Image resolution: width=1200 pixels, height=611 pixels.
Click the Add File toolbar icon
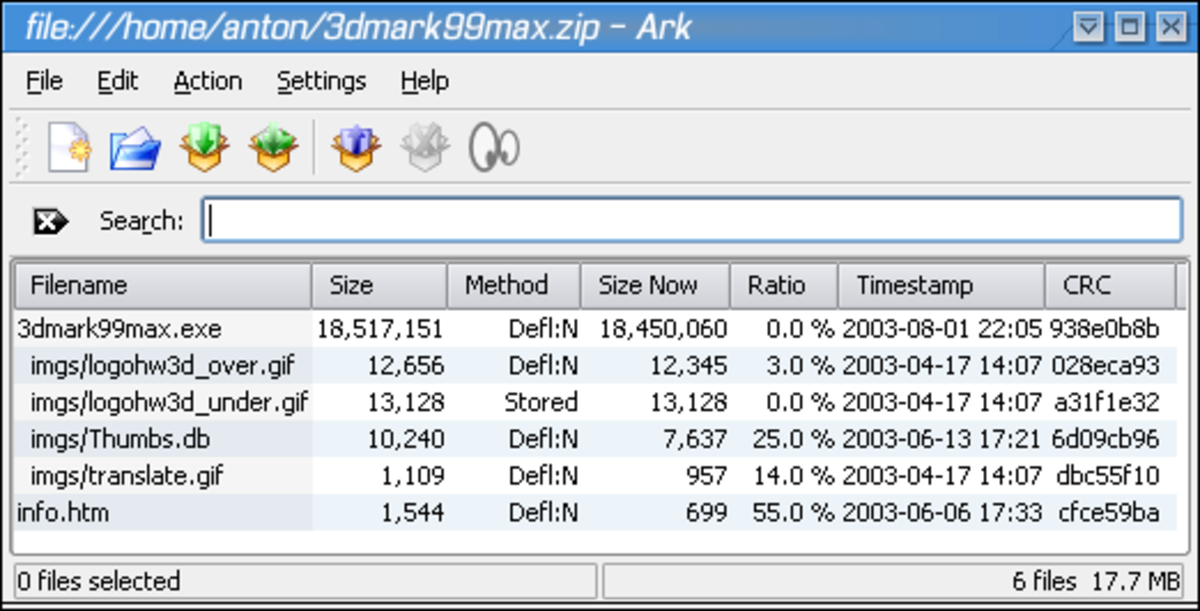click(204, 148)
